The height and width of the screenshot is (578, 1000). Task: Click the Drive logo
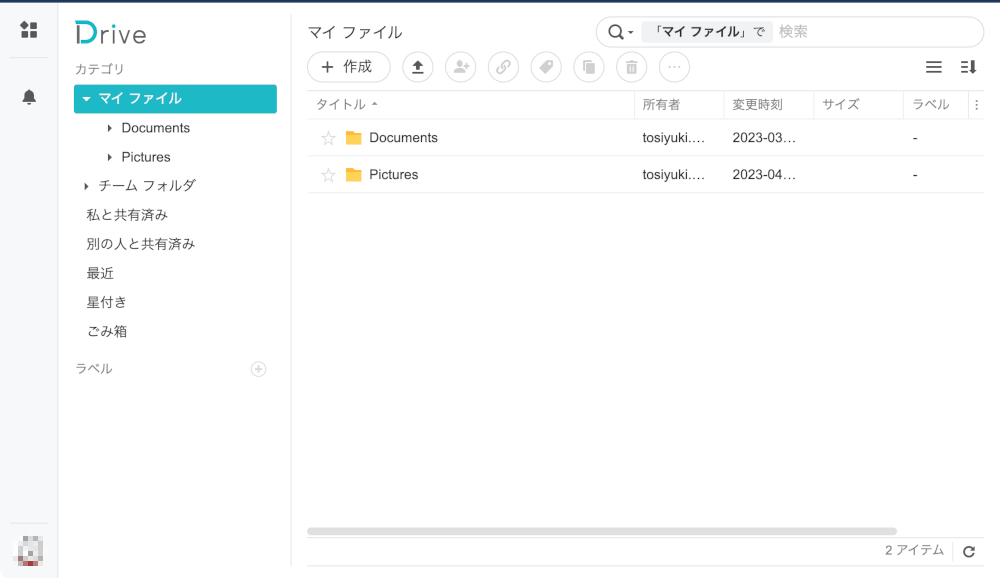110,33
